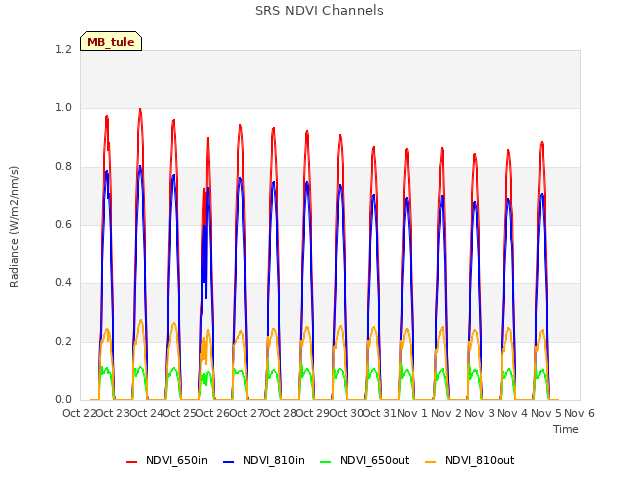Click the Nov 1 date tick
This screenshot has width=640, height=480.
[x=412, y=413]
